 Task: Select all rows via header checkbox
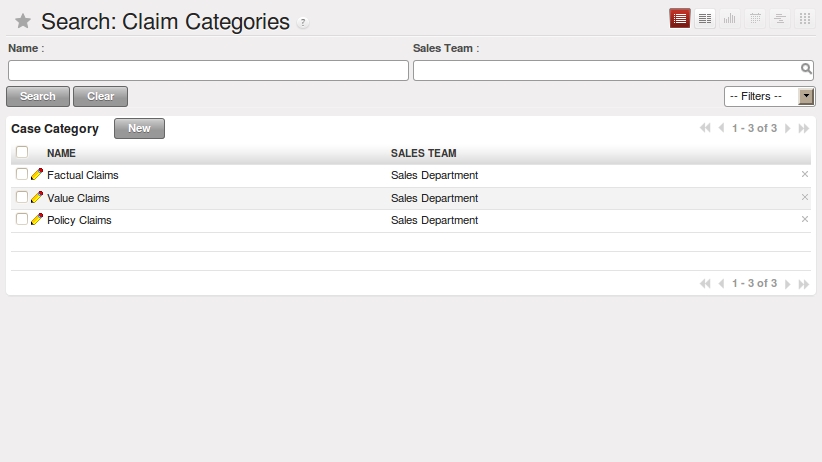[21, 152]
